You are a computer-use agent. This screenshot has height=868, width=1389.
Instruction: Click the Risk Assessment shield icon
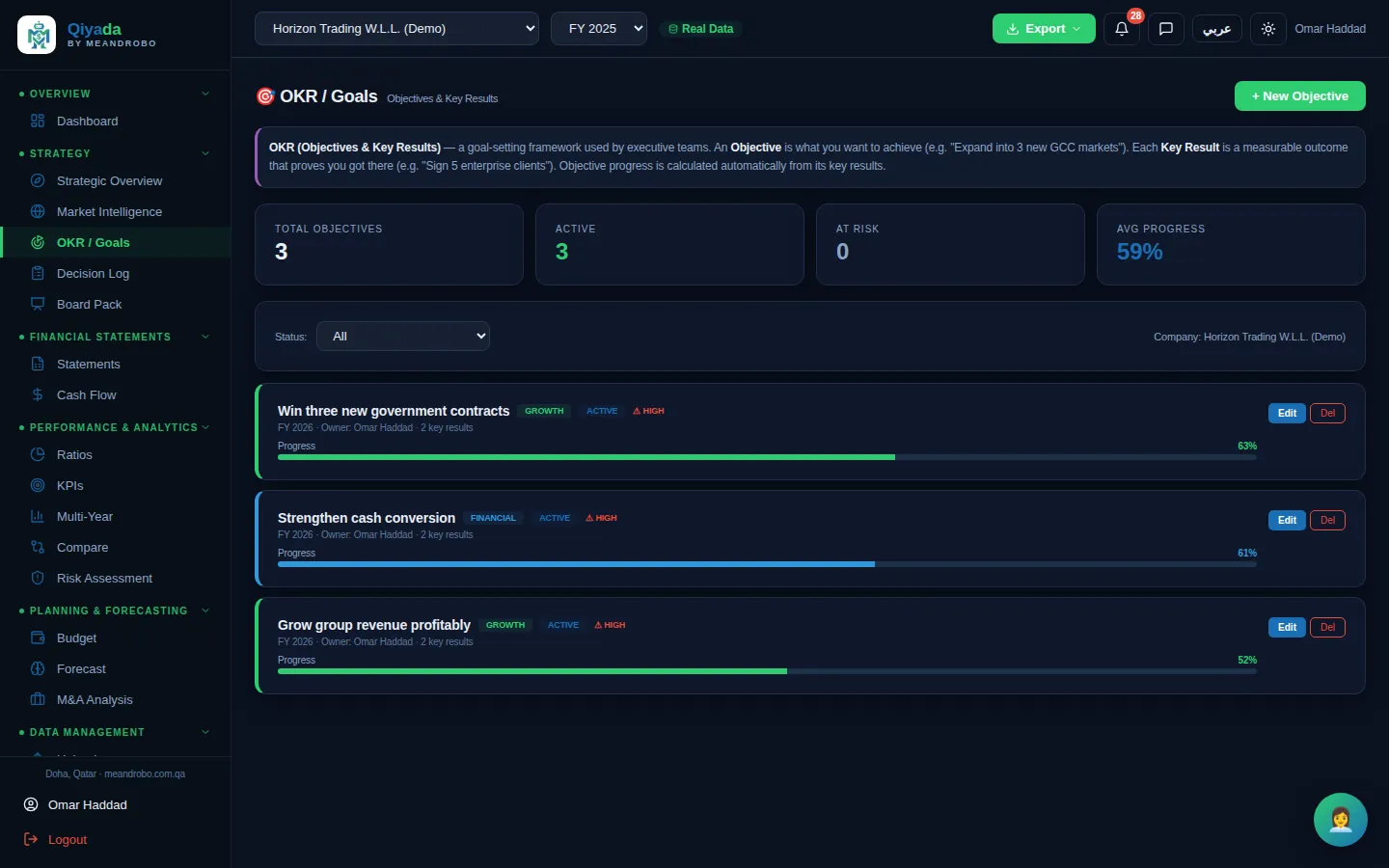pyautogui.click(x=38, y=579)
